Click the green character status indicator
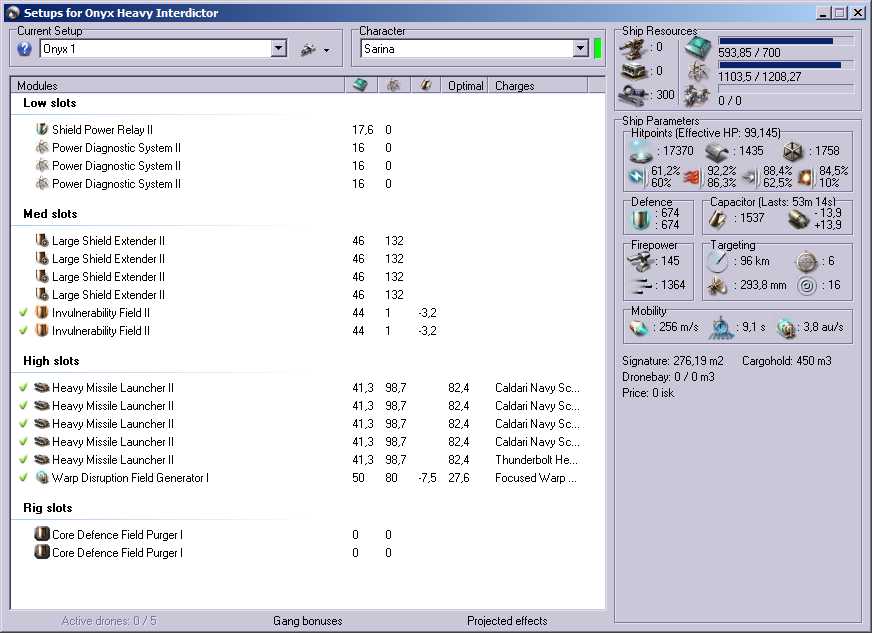872x633 pixels. [598, 48]
